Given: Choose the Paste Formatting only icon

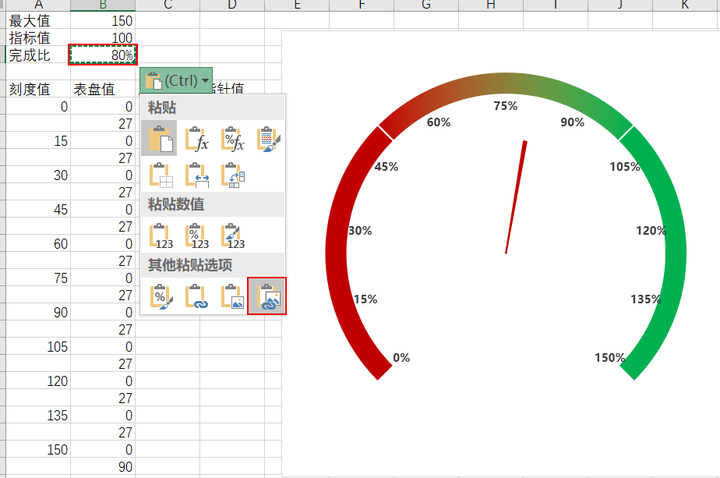Looking at the screenshot, I should point(160,296).
